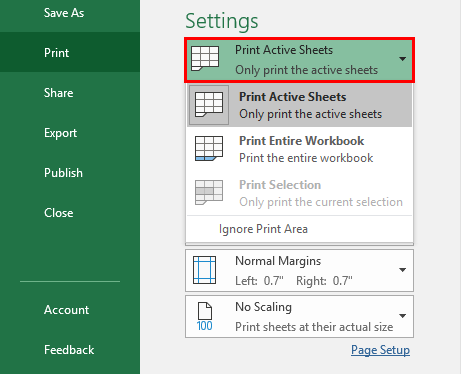The image size is (461, 374).
Task: Collapse the Print Active Sheets dropdown arrow
Action: pos(403,59)
